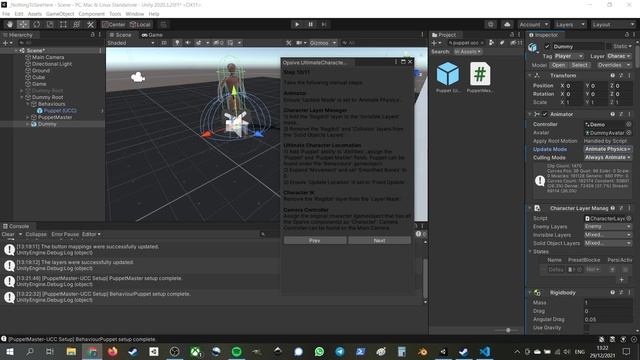This screenshot has height=360, width=640.
Task: Open the cloud Services icon
Action: 507,24
